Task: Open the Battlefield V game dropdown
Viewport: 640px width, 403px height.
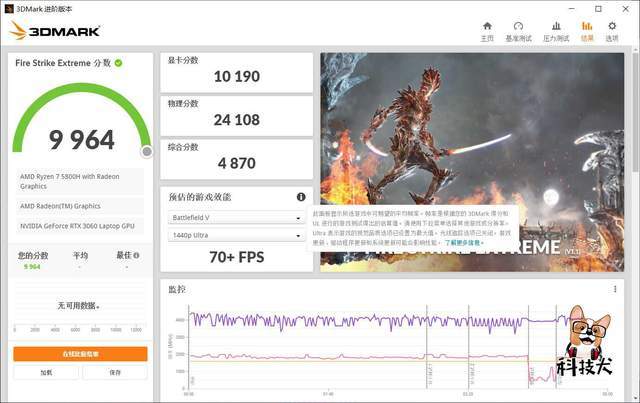Action: [x=236, y=218]
